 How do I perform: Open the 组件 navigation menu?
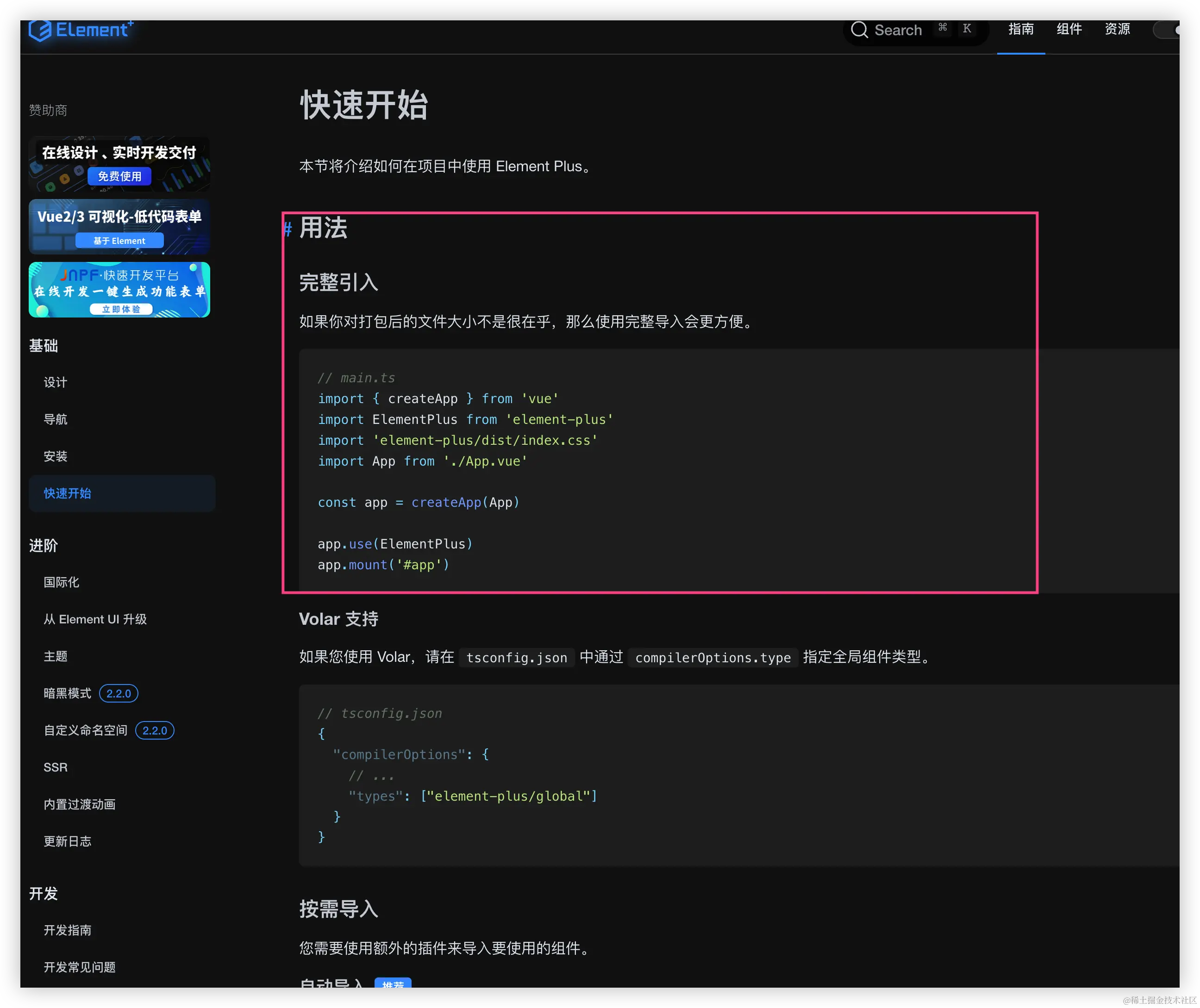coord(1069,29)
